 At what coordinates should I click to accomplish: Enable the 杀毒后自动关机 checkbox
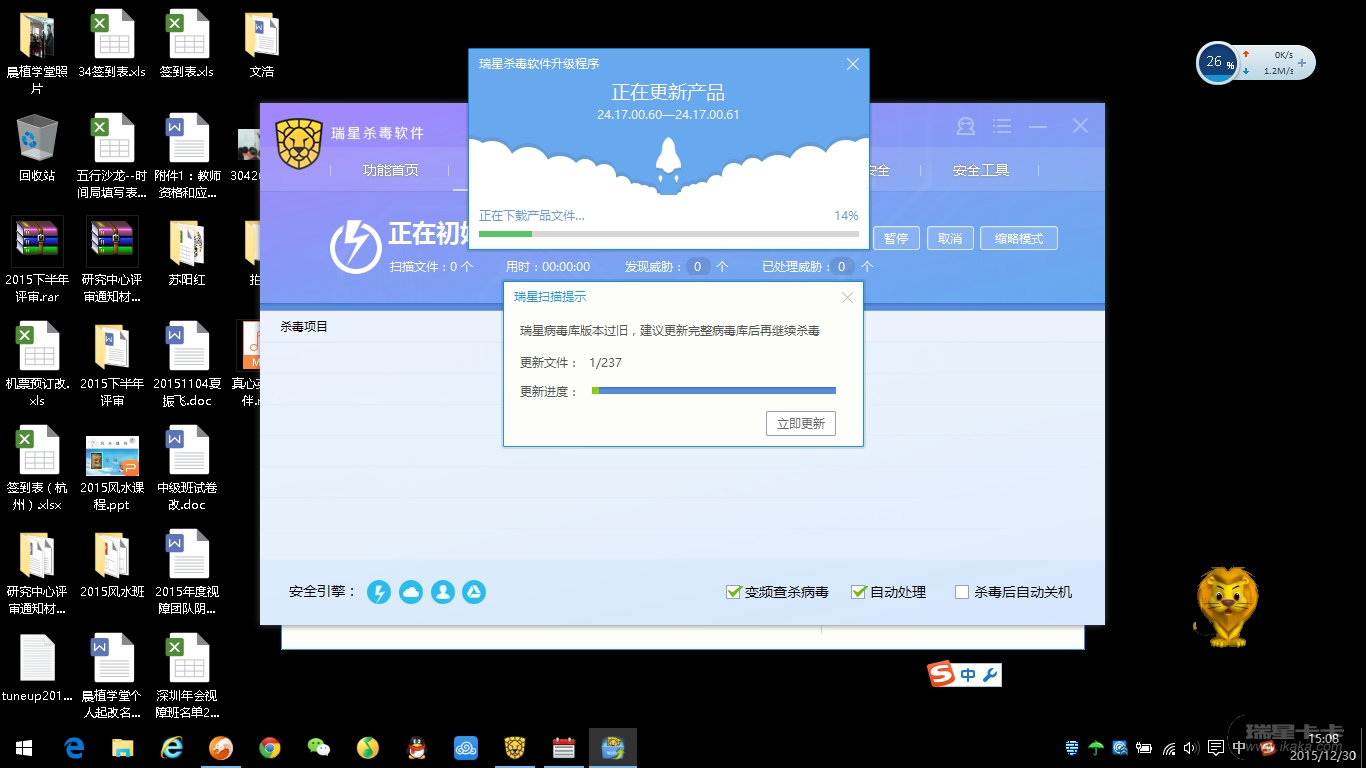pos(962,592)
